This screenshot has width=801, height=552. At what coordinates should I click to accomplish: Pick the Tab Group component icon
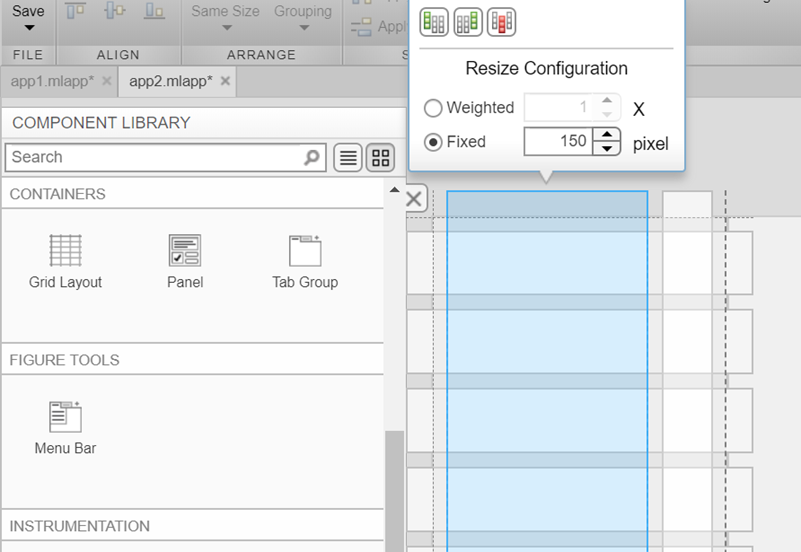tap(305, 250)
